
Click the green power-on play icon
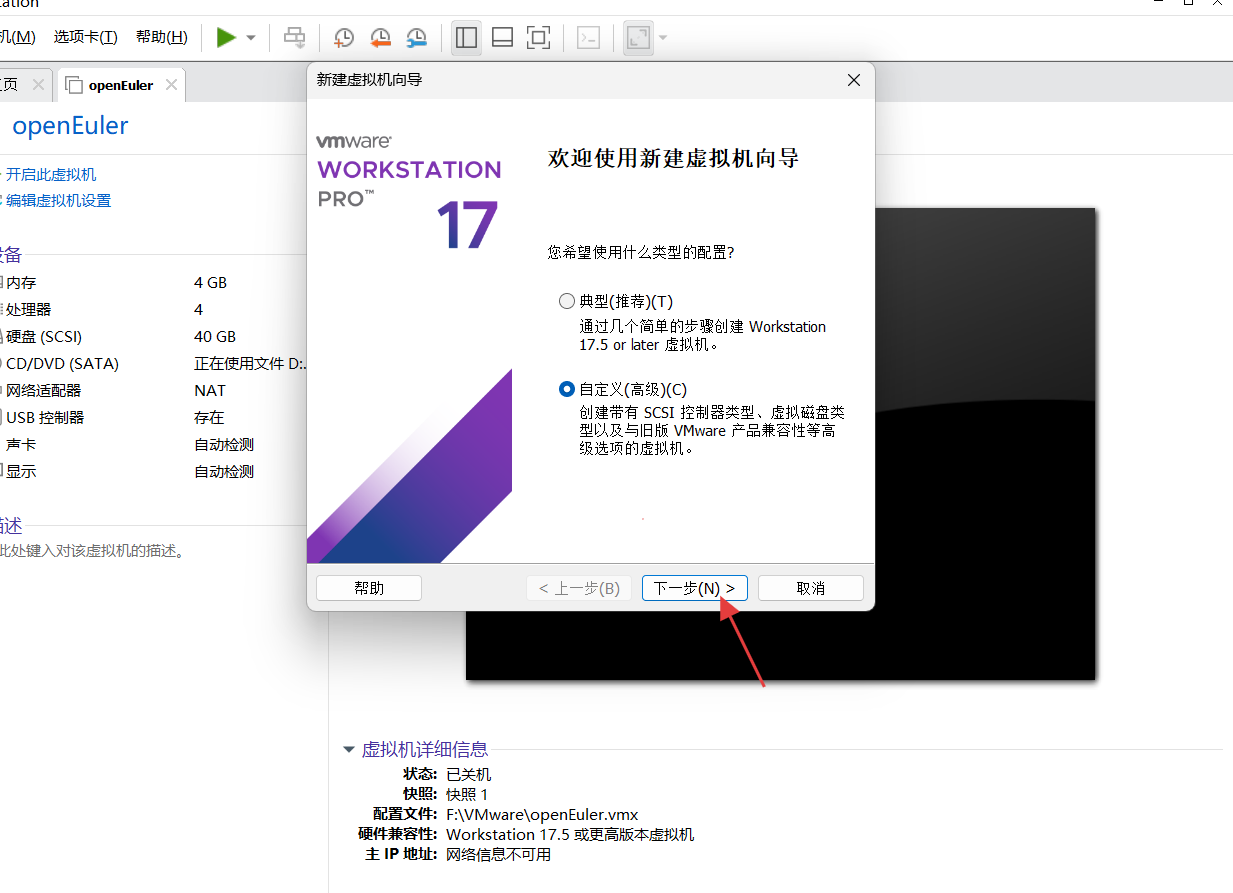(x=226, y=38)
